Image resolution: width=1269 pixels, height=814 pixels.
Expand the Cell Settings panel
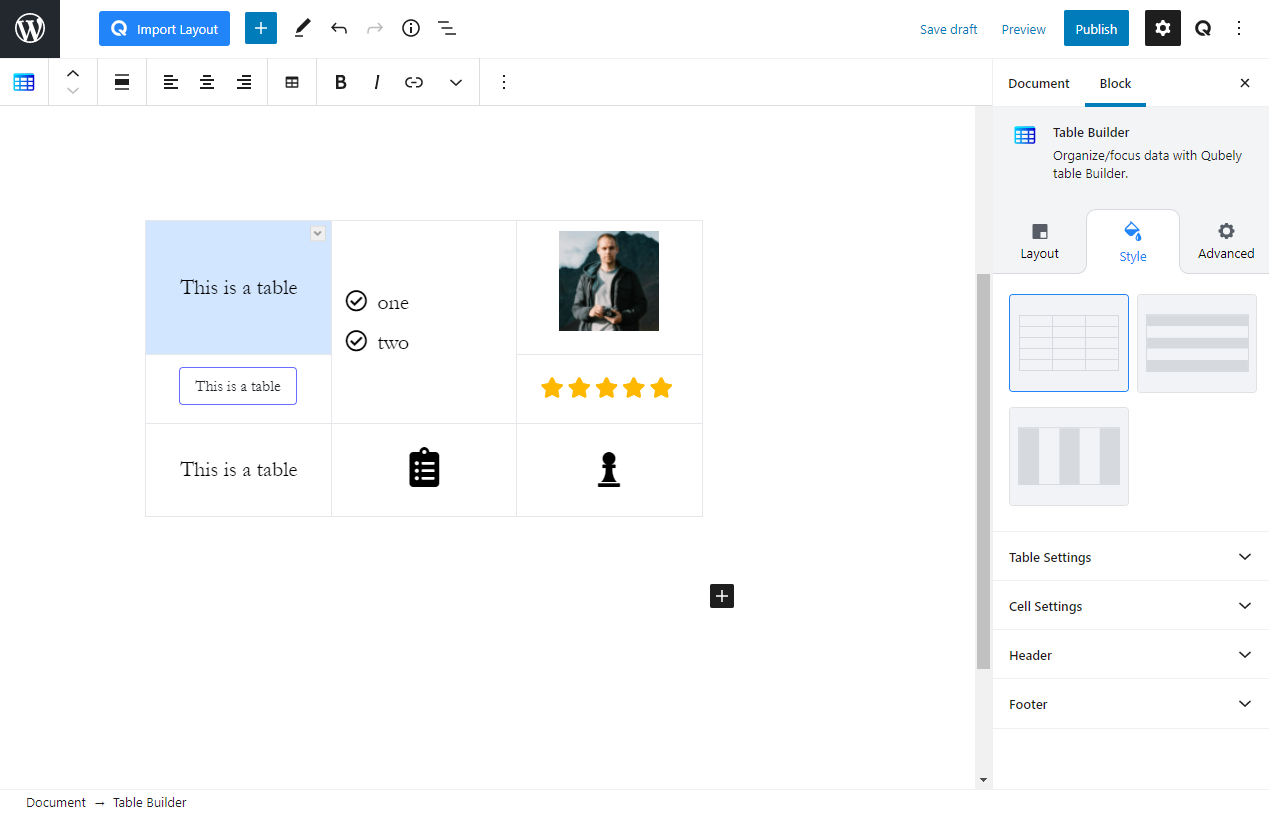click(1130, 606)
